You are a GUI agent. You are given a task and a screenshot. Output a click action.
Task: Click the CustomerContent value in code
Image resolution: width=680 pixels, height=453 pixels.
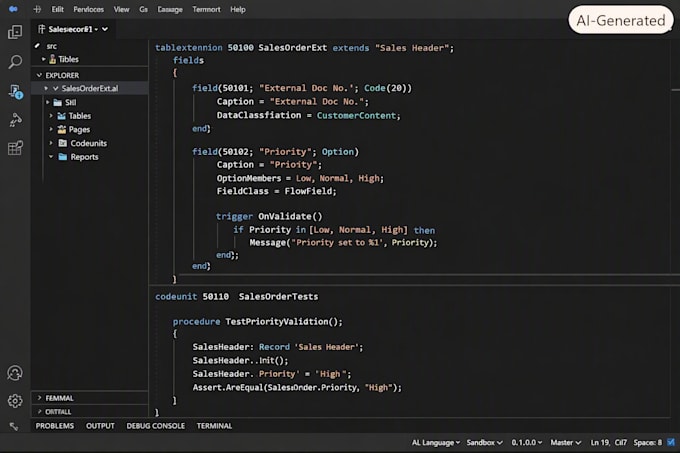[x=356, y=115]
